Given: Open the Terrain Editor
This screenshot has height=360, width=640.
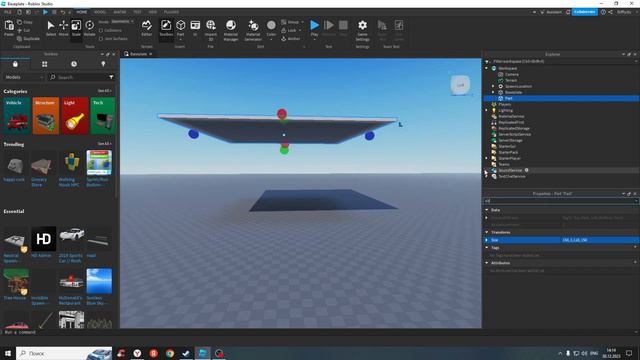Looking at the screenshot, I should tap(147, 28).
